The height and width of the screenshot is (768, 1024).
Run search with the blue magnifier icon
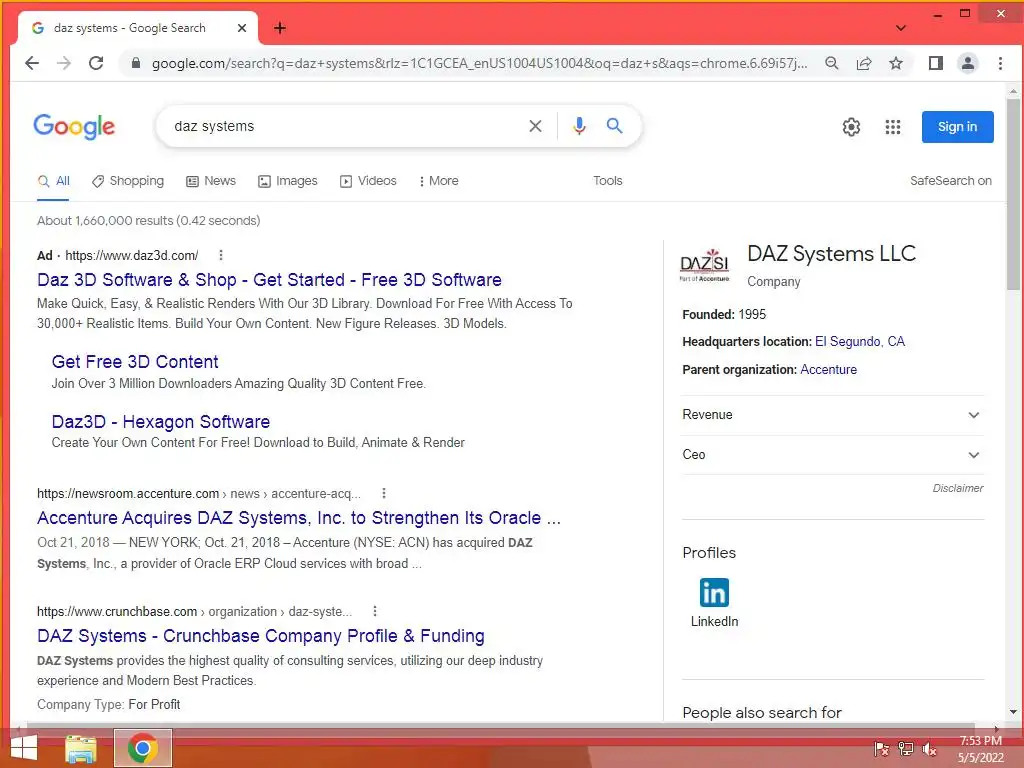pyautogui.click(x=614, y=125)
